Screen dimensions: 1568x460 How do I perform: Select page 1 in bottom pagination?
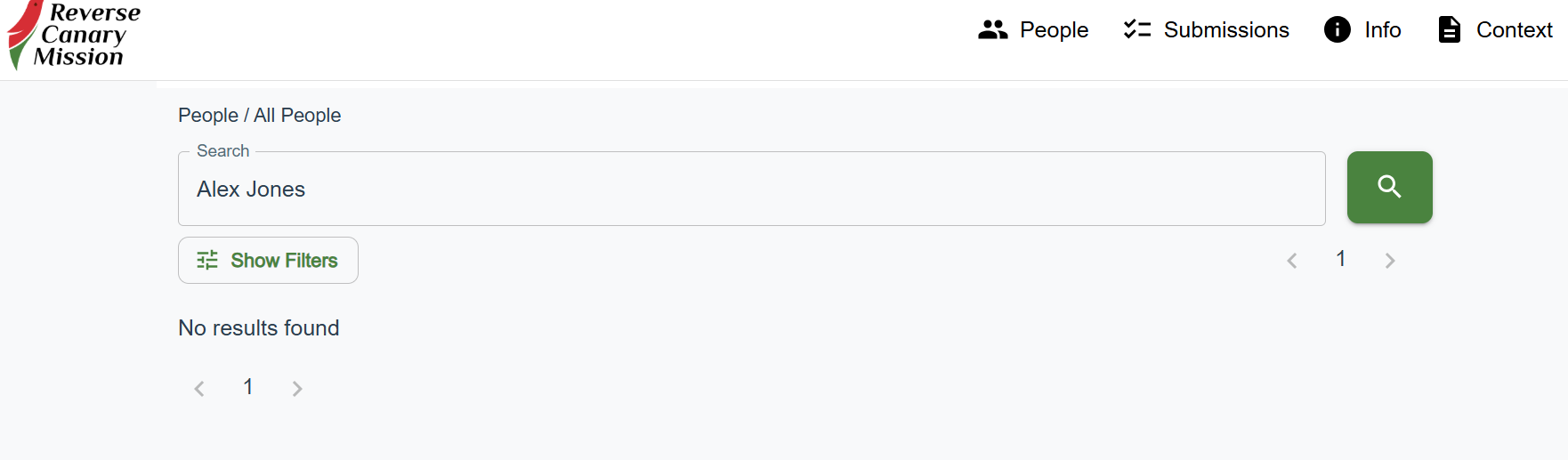[248, 387]
